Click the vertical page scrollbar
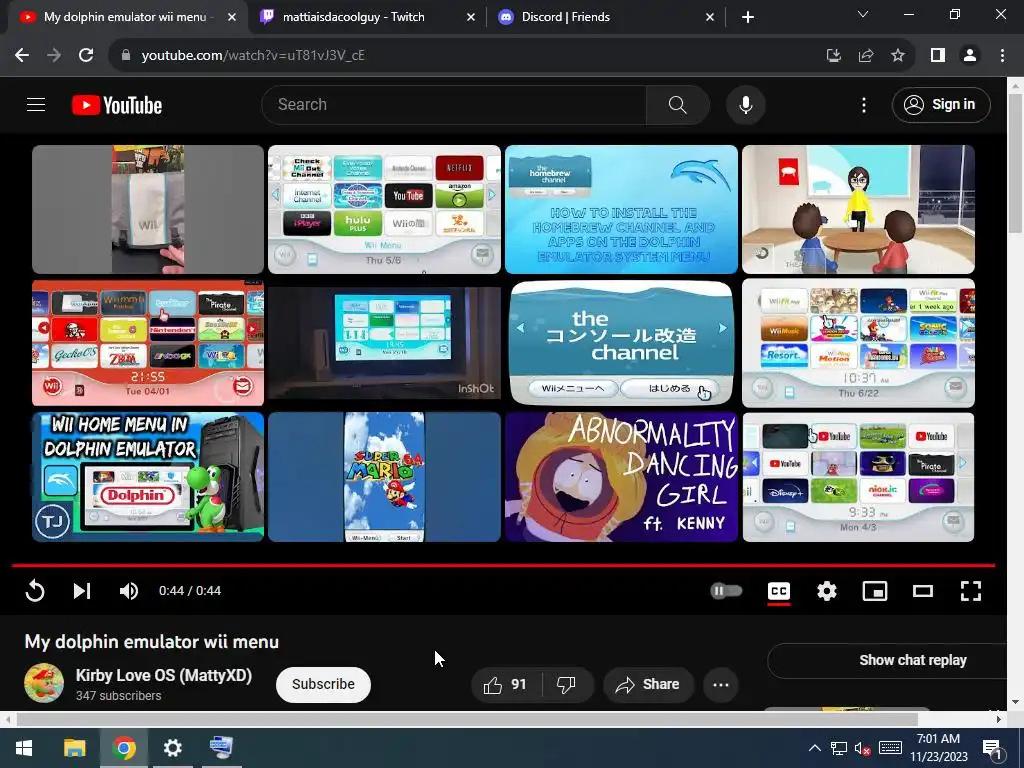 click(1015, 163)
